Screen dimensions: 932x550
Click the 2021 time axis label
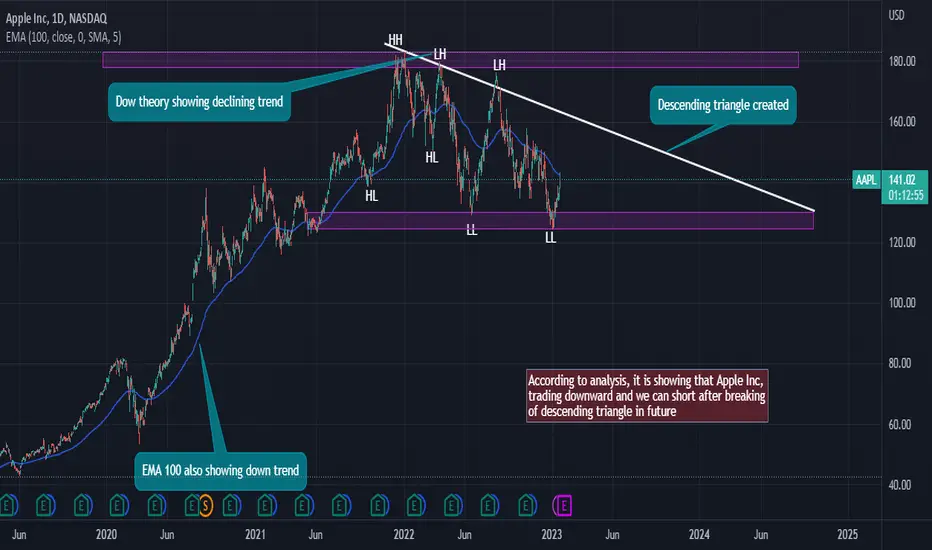[255, 535]
